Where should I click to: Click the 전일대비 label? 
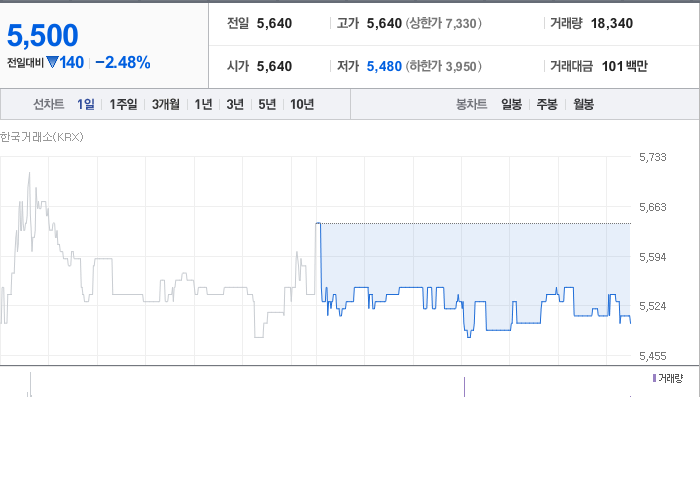click(x=25, y=62)
